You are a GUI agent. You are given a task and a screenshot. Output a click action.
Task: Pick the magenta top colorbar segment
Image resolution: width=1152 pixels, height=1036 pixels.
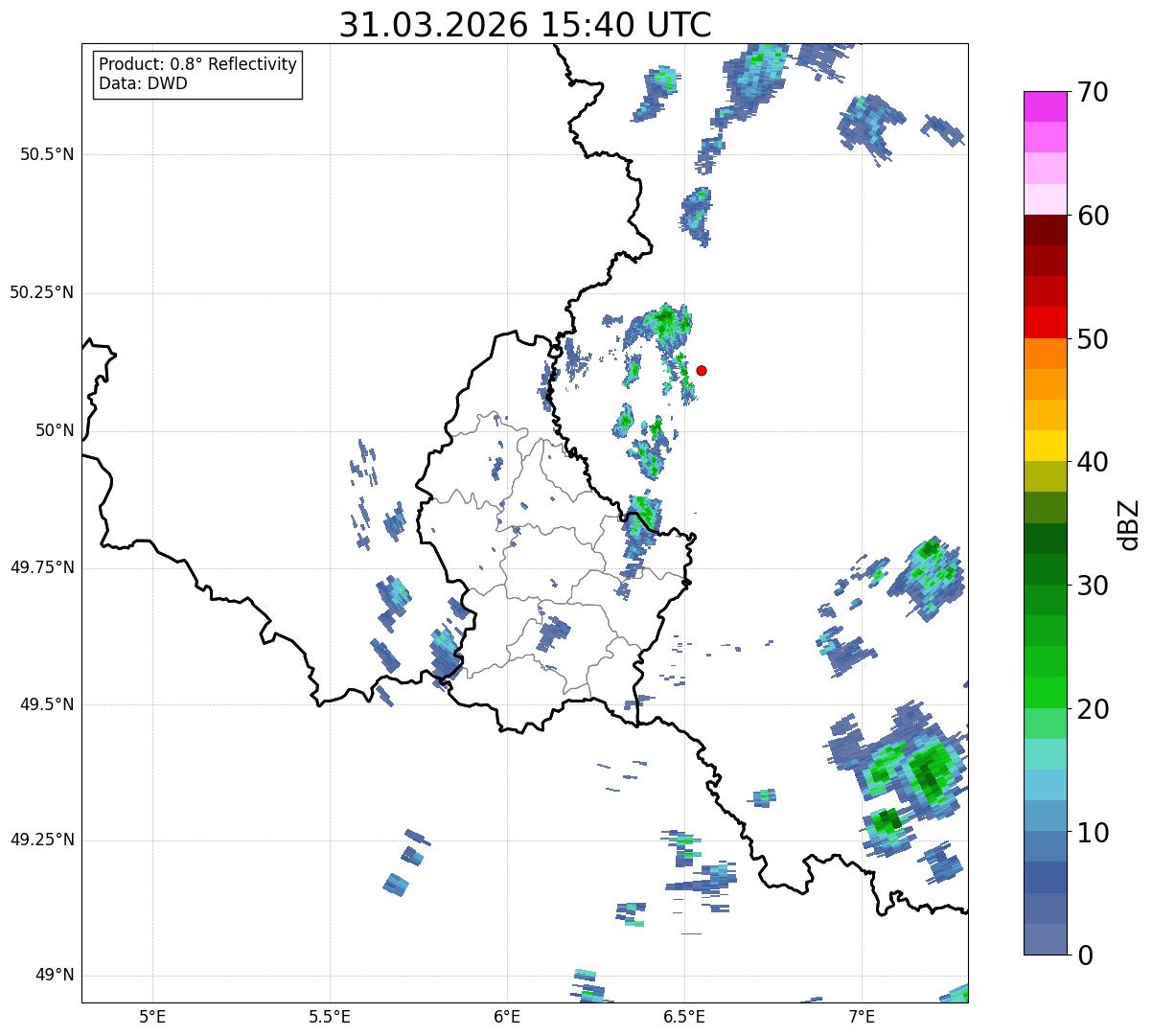click(1045, 106)
